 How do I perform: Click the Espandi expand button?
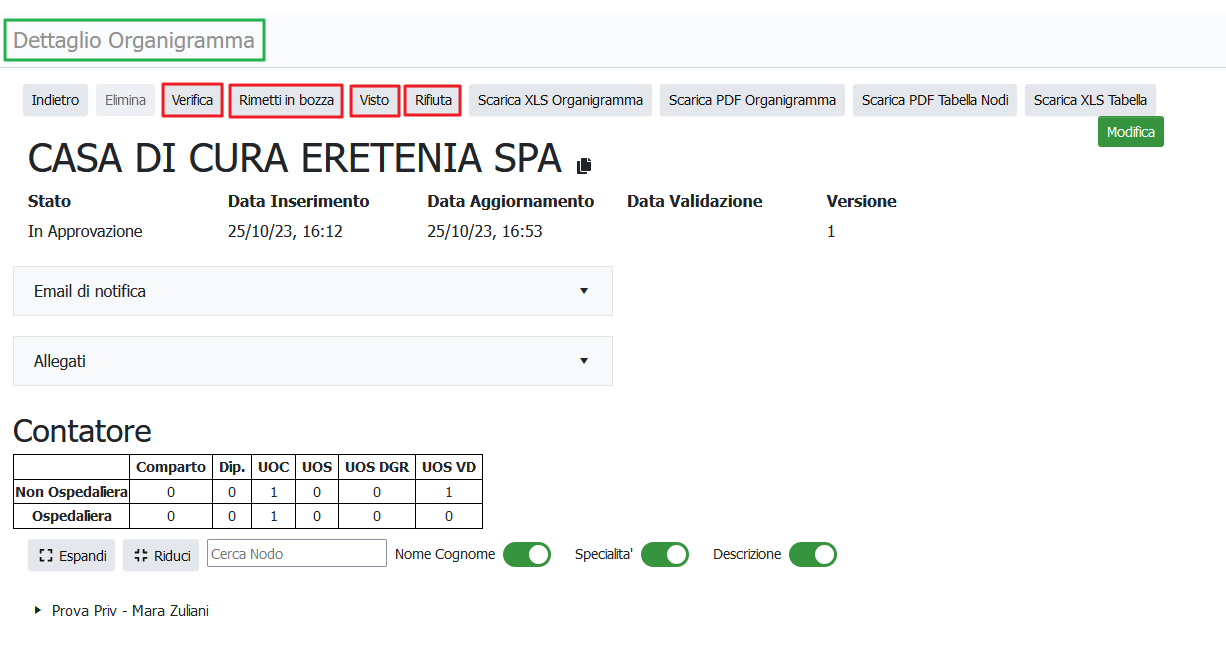[x=72, y=556]
